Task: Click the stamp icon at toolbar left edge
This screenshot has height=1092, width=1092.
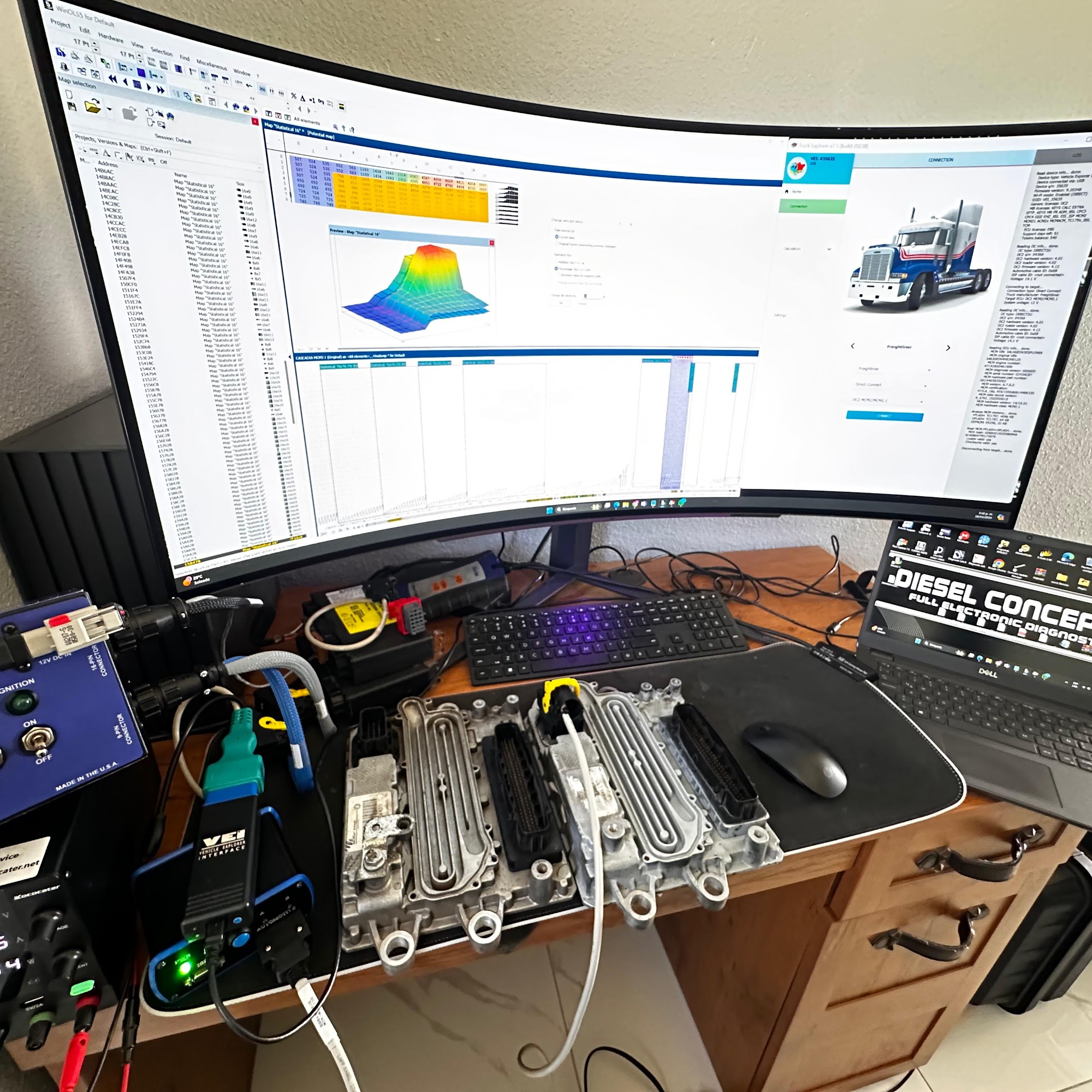Action: pos(65,67)
